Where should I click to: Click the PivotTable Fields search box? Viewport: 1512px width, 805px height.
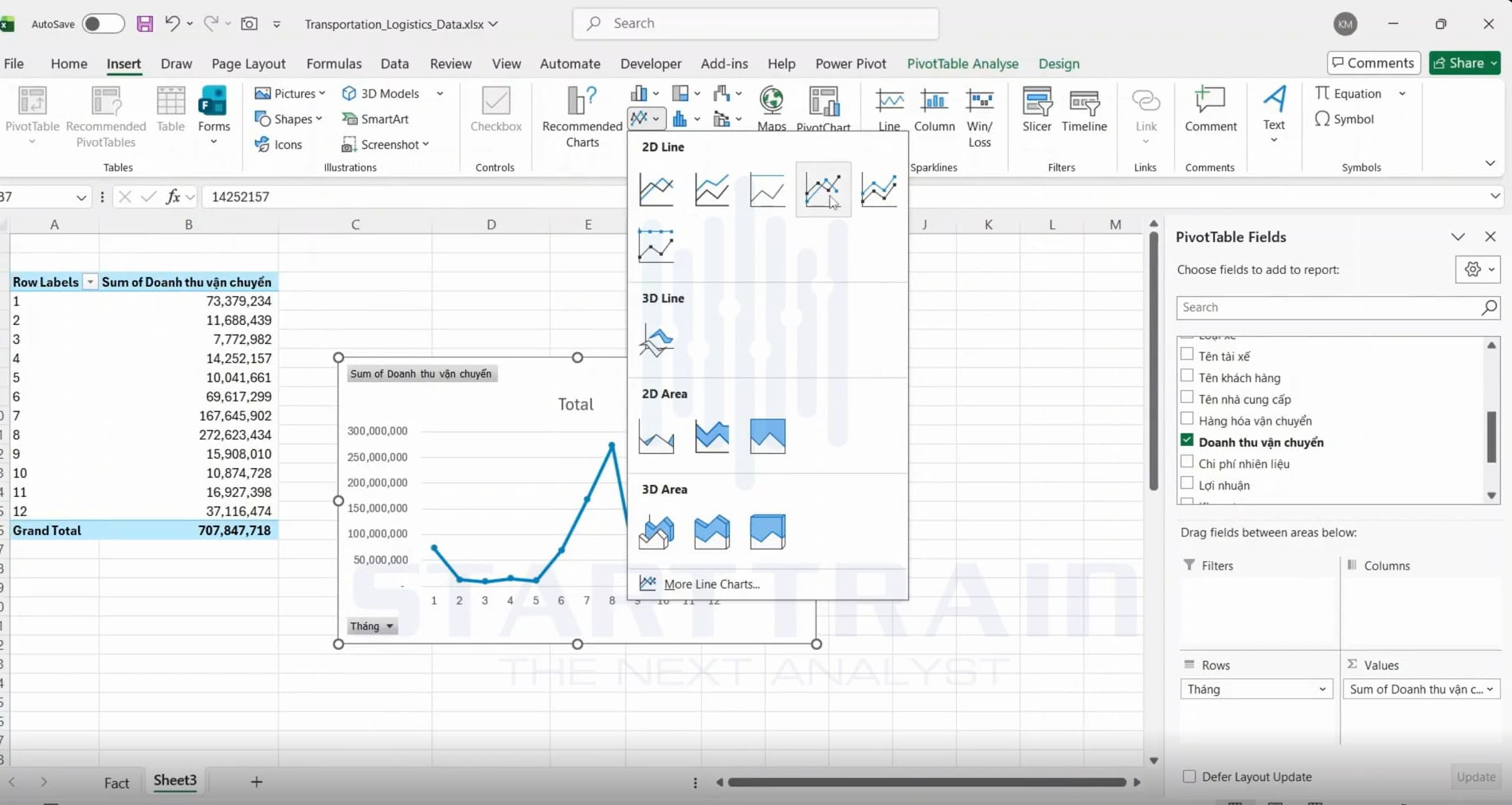[1338, 307]
